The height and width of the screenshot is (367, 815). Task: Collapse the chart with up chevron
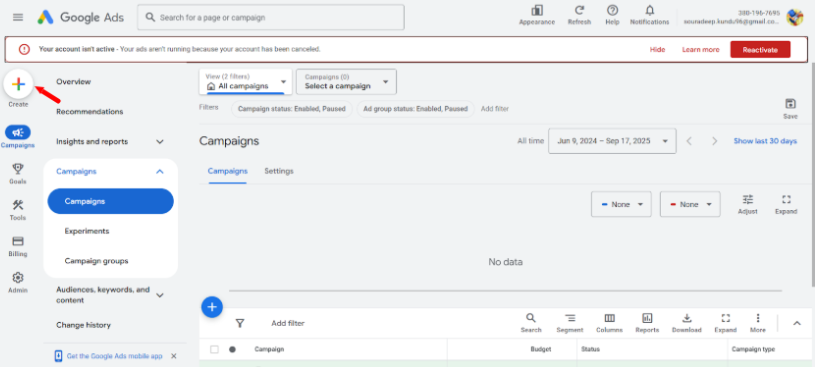(797, 323)
